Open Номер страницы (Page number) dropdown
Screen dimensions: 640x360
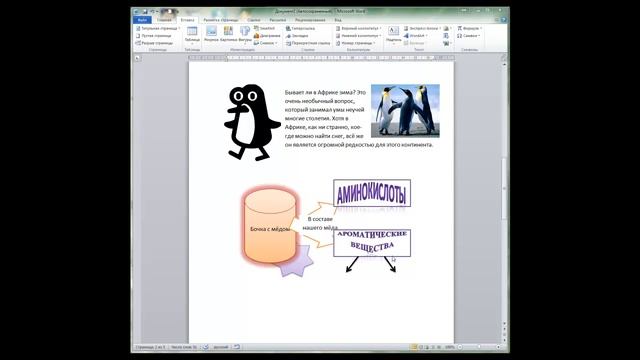(x=356, y=43)
